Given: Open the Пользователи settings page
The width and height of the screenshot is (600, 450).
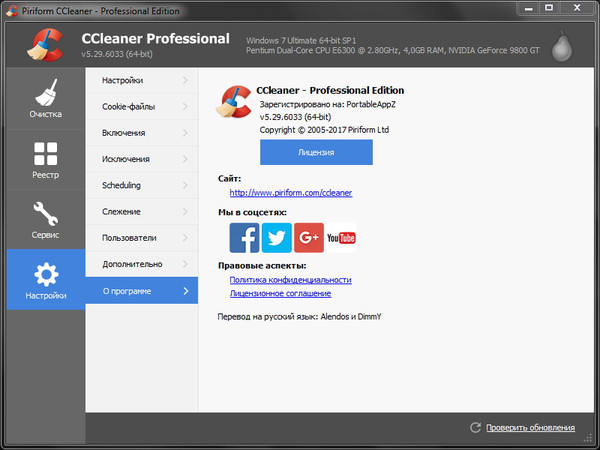Looking at the screenshot, I should click(142, 238).
